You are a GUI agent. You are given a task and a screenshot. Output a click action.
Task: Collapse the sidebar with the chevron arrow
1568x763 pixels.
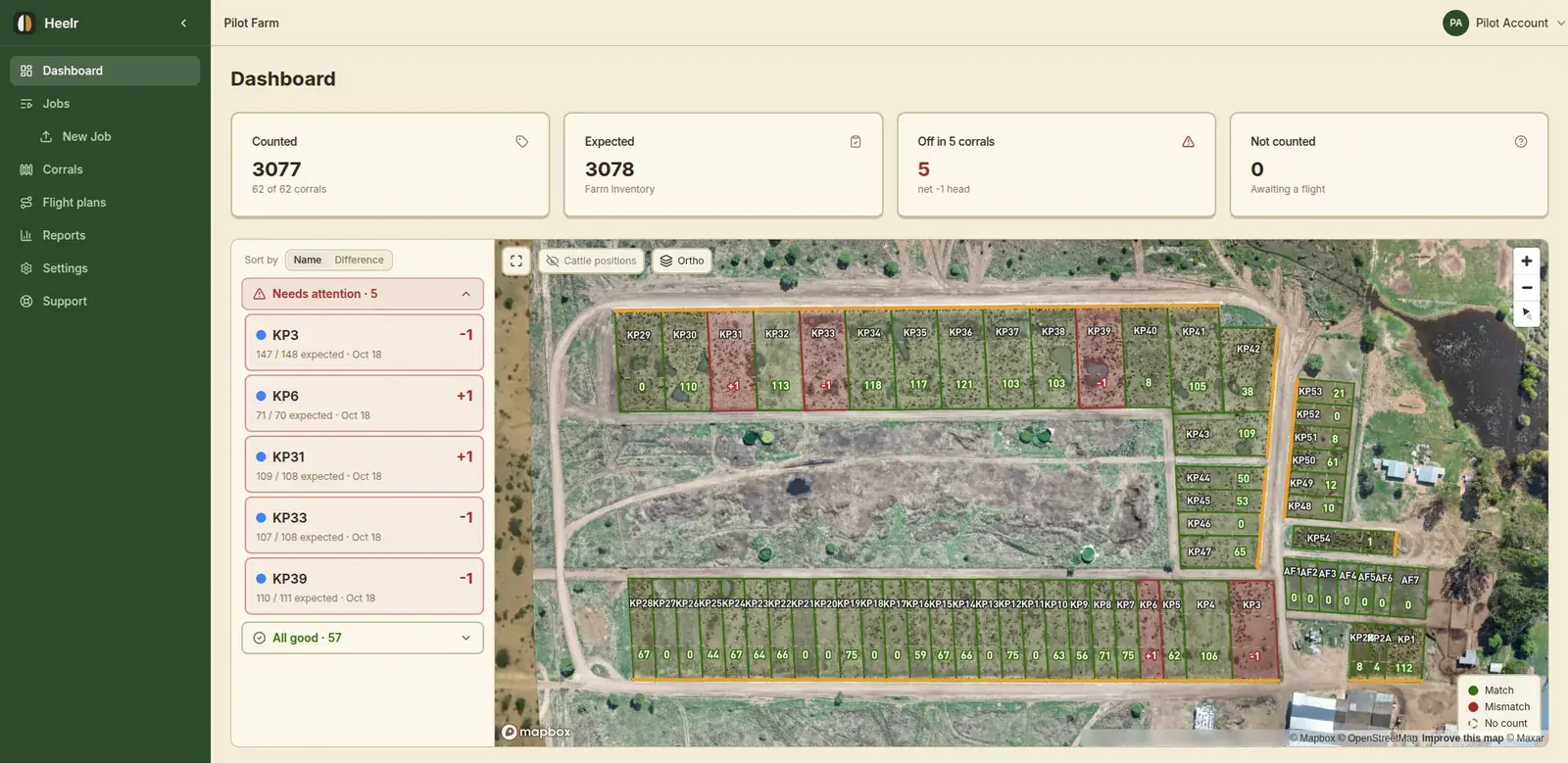(x=183, y=23)
